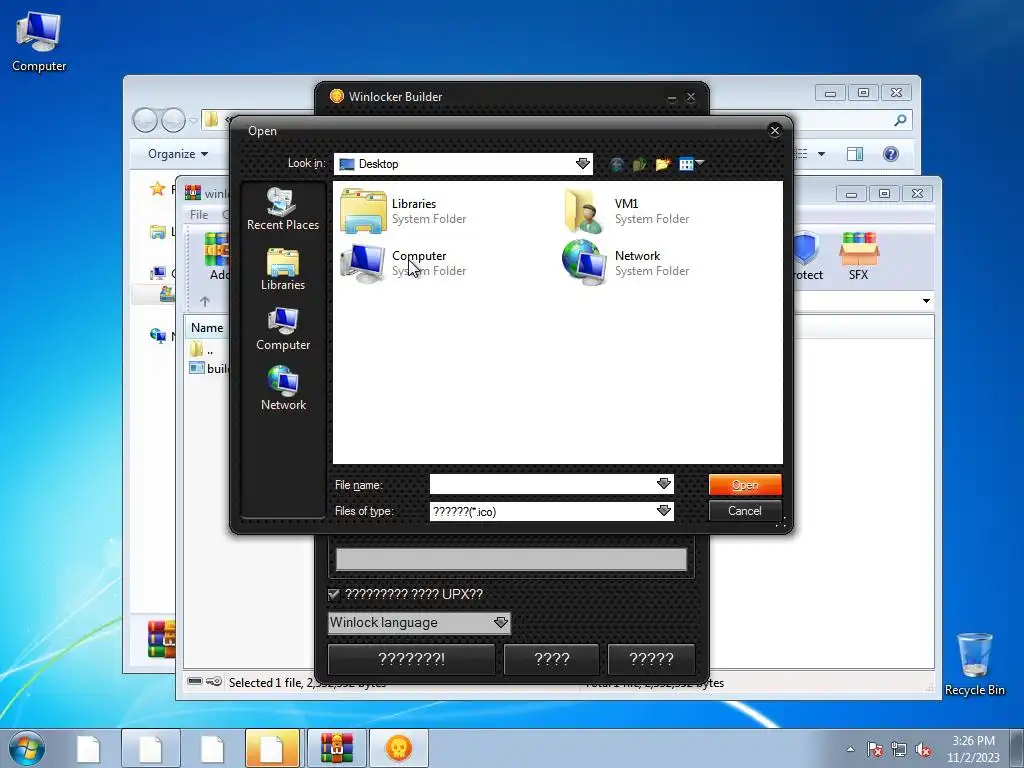The width and height of the screenshot is (1024, 768).
Task: Click the Name column header in WinRAR
Action: [207, 328]
